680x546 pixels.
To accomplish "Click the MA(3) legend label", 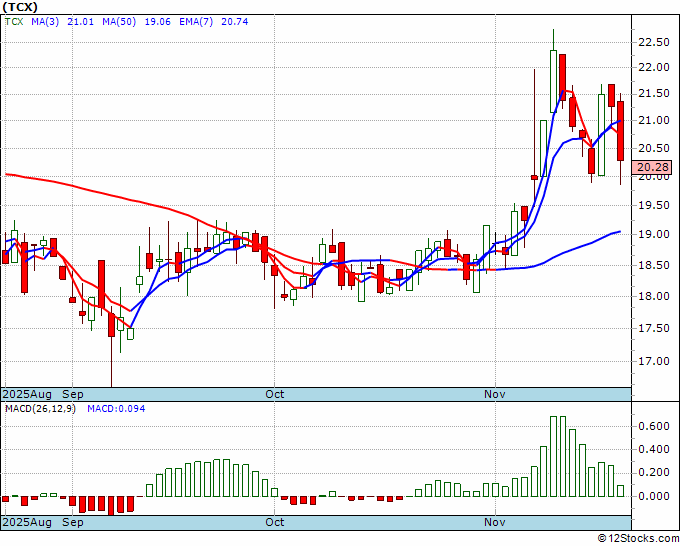I will [x=45, y=22].
